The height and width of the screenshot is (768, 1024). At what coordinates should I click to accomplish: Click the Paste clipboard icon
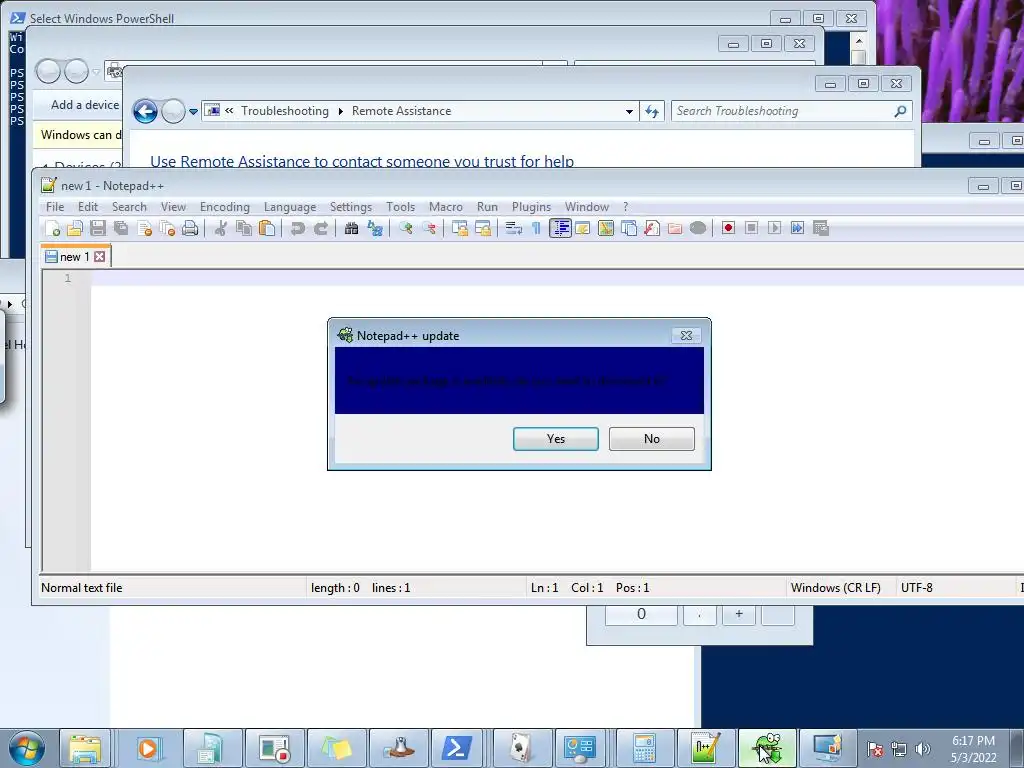266,228
